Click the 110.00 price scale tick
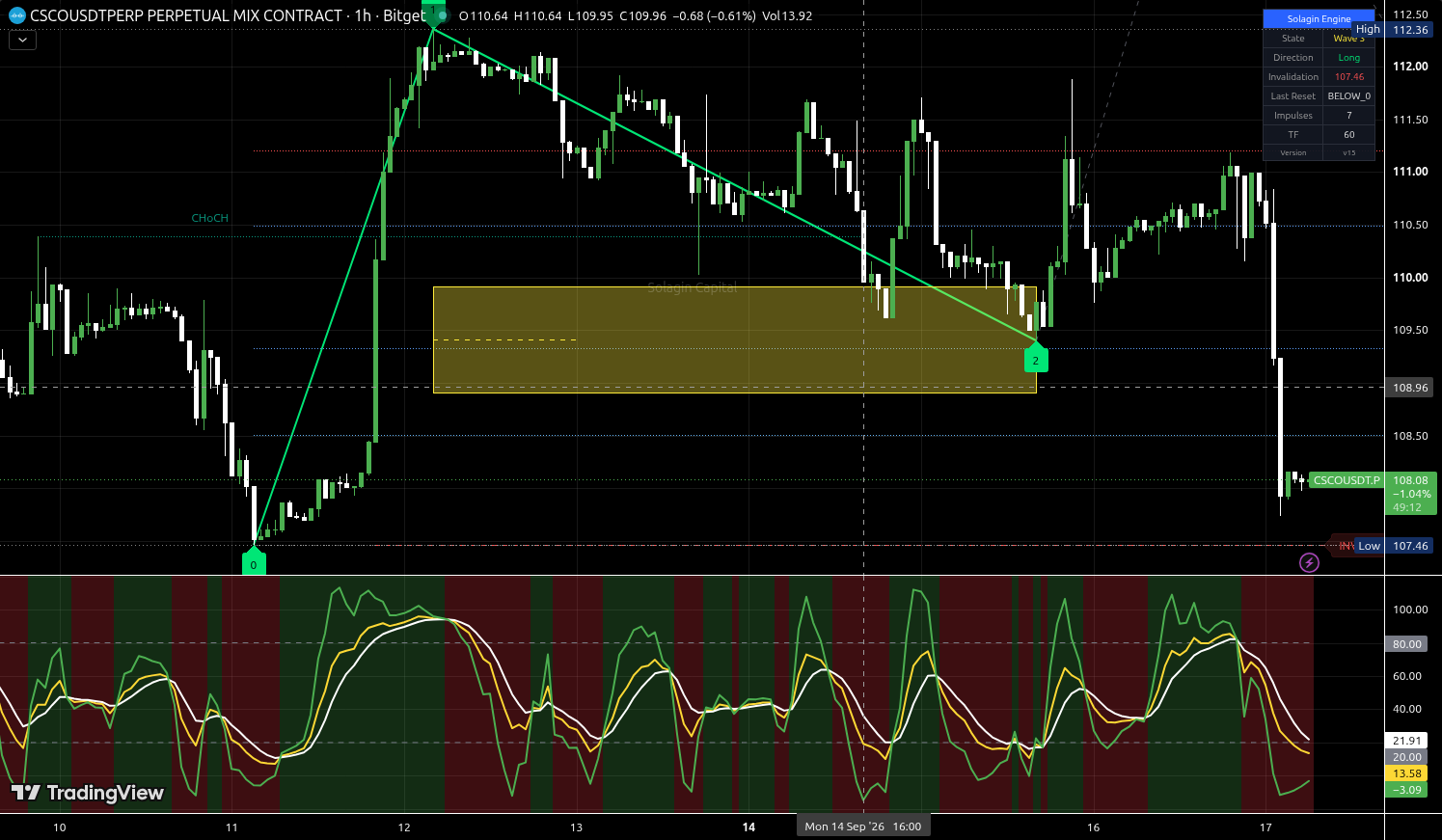Viewport: 1442px width, 840px height. click(x=1410, y=278)
